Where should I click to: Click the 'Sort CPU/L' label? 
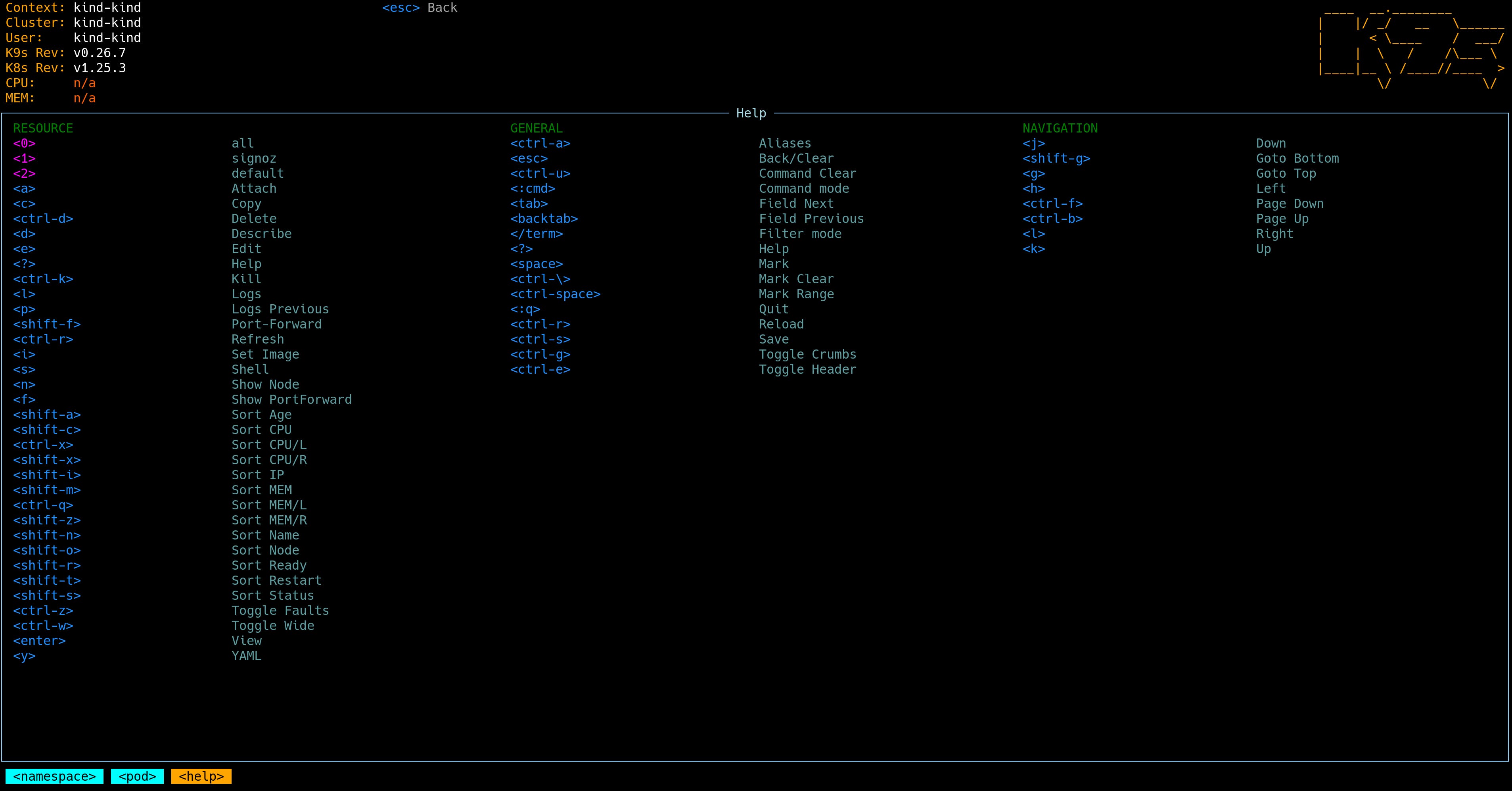click(x=269, y=445)
